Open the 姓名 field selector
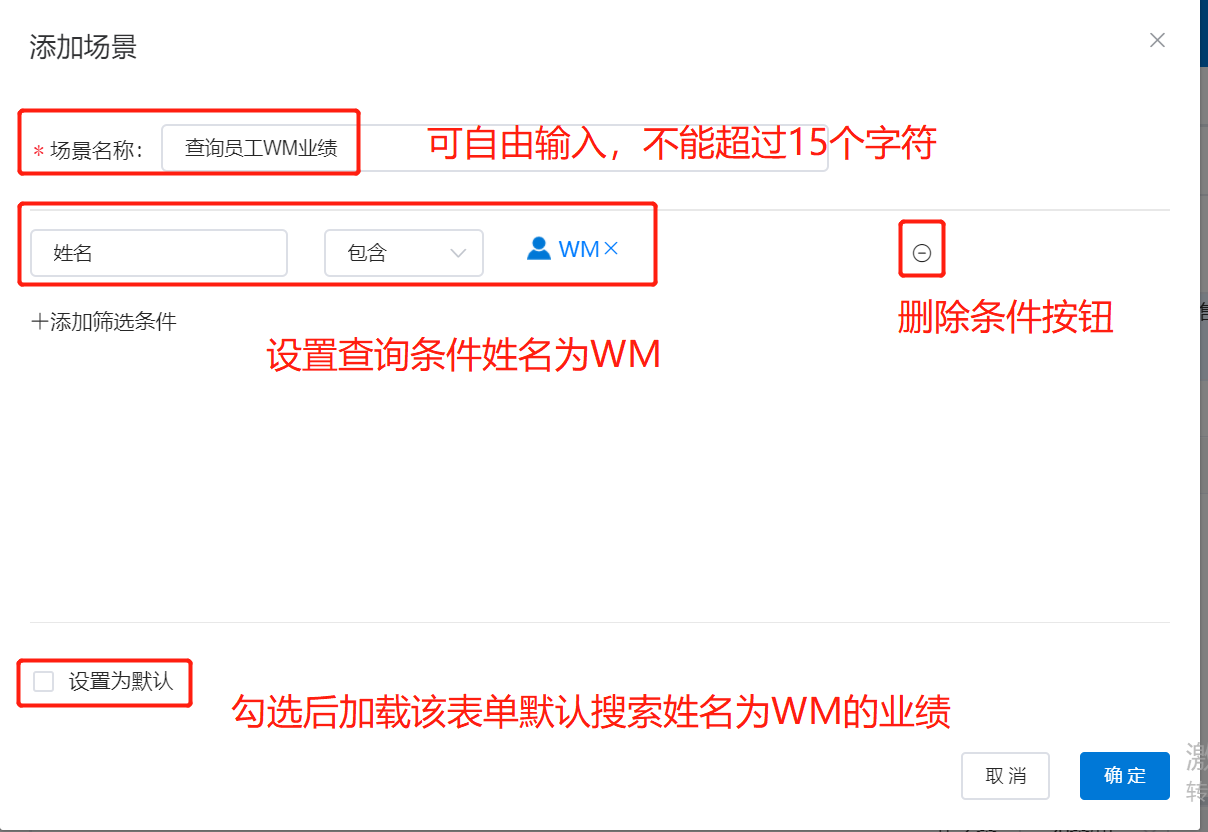 (159, 253)
